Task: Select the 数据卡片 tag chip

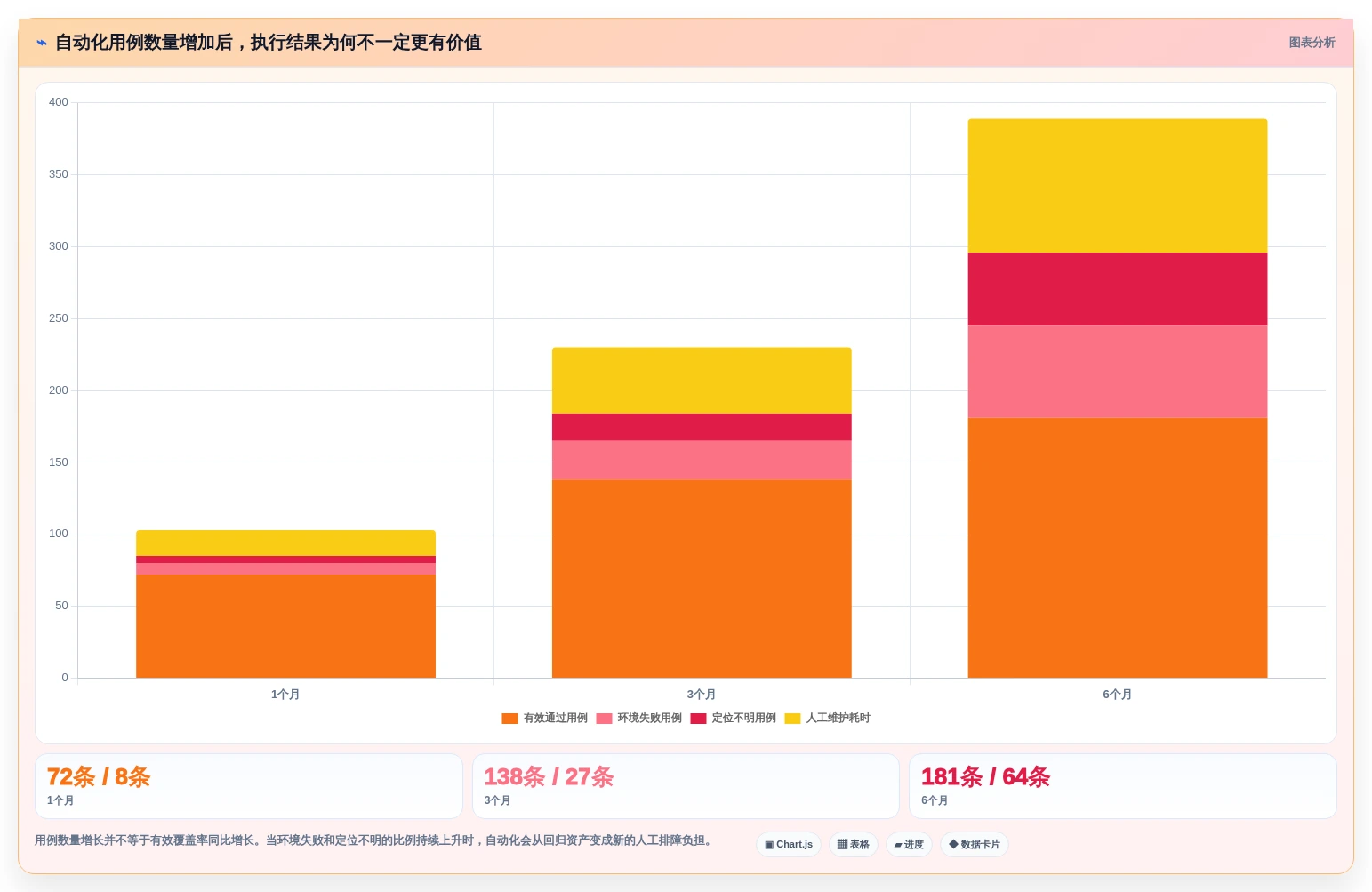Action: [975, 845]
